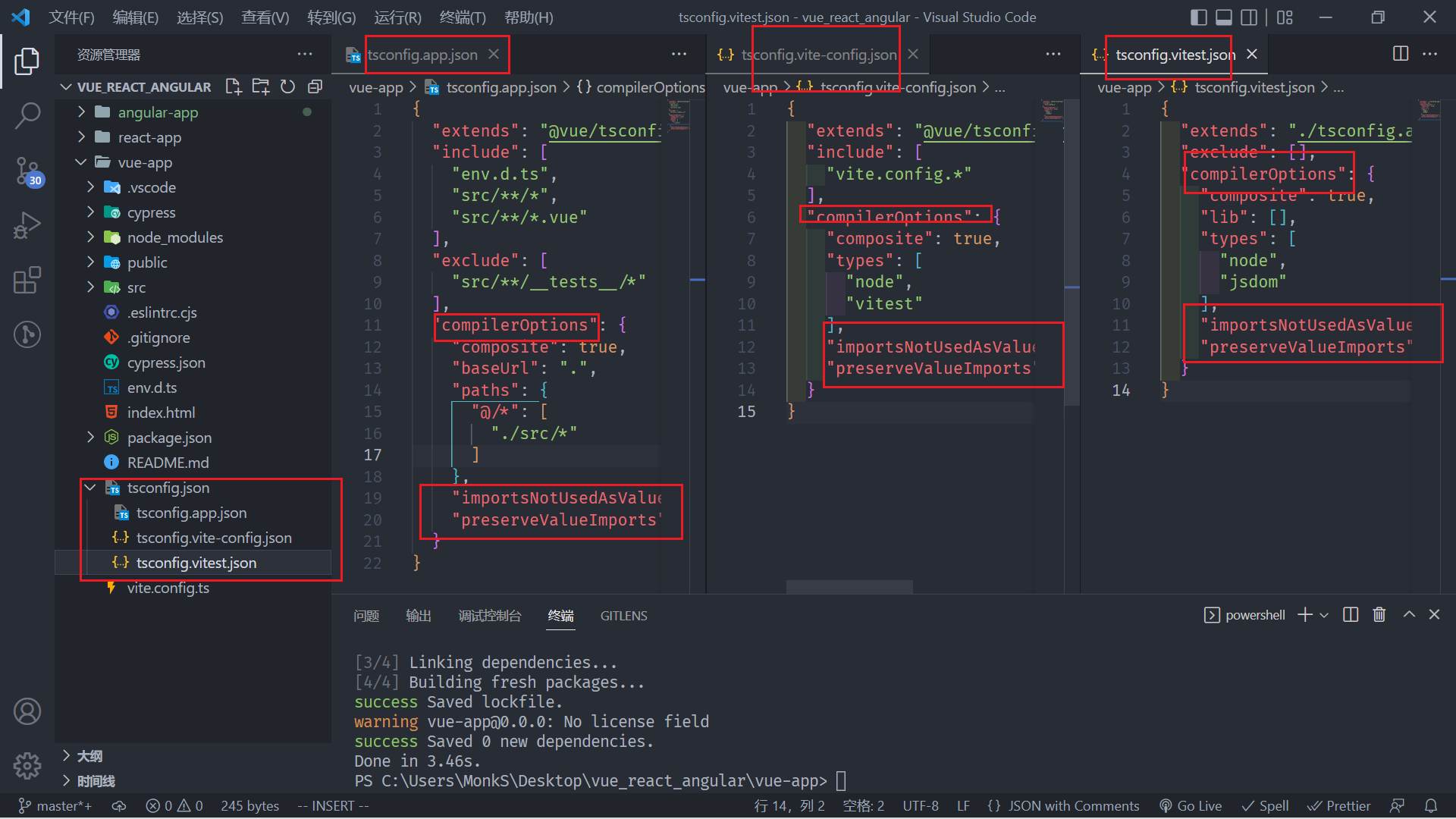Toggle bottom panel layout button

(1224, 17)
